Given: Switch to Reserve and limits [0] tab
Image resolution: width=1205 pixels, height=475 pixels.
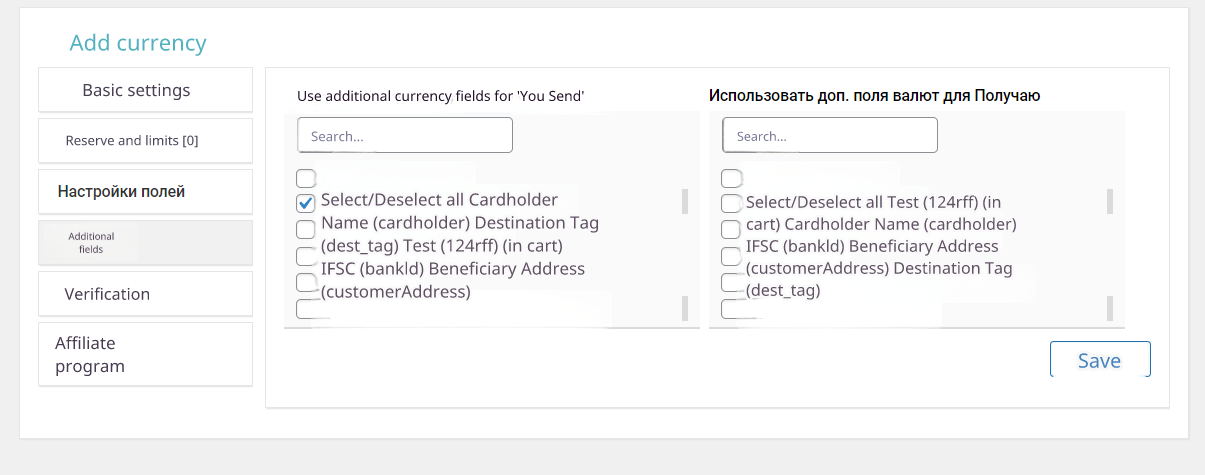Looking at the screenshot, I should 145,141.
